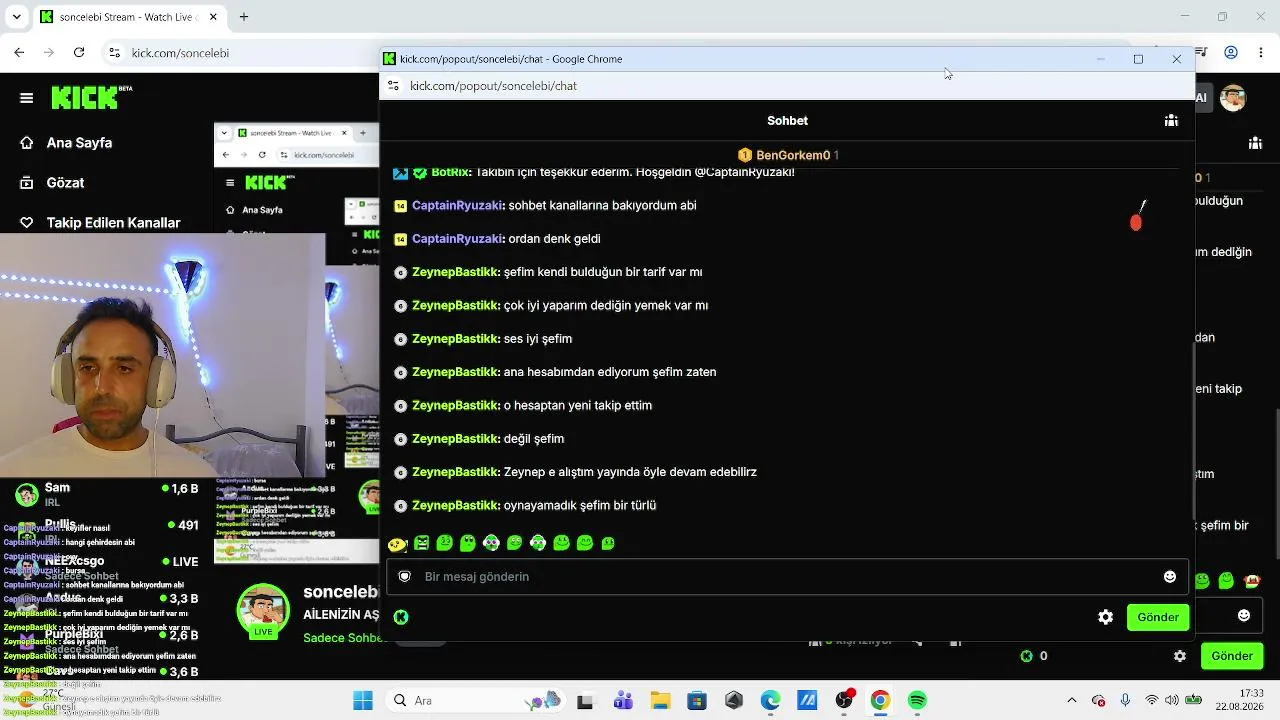
Task: Click the Gönder button in the main window chat
Action: click(1232, 656)
